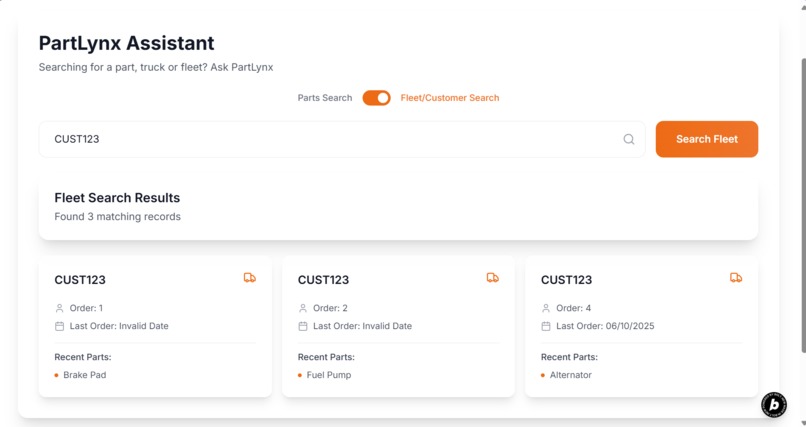This screenshot has height=427, width=806.
Task: Click CUST123 title on Fuel Pump card
Action: pyautogui.click(x=323, y=280)
